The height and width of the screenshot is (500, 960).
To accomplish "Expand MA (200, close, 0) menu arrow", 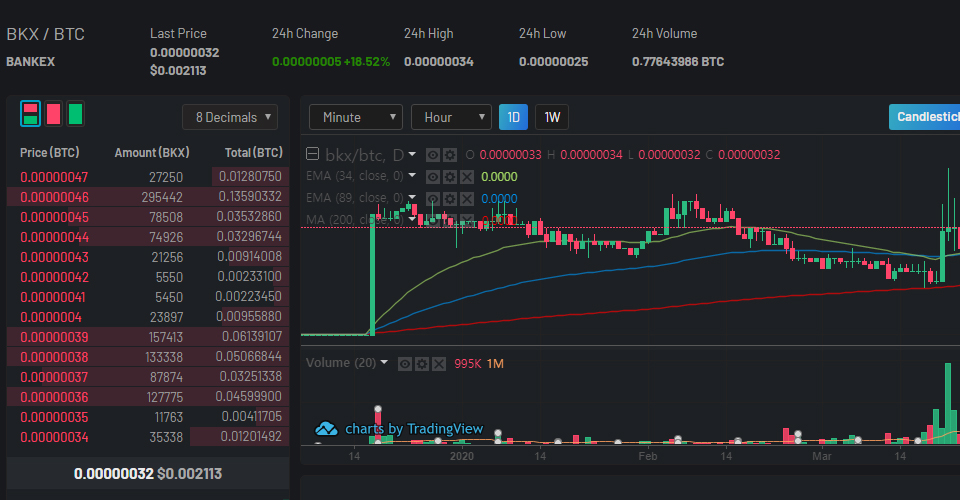I will [412, 218].
